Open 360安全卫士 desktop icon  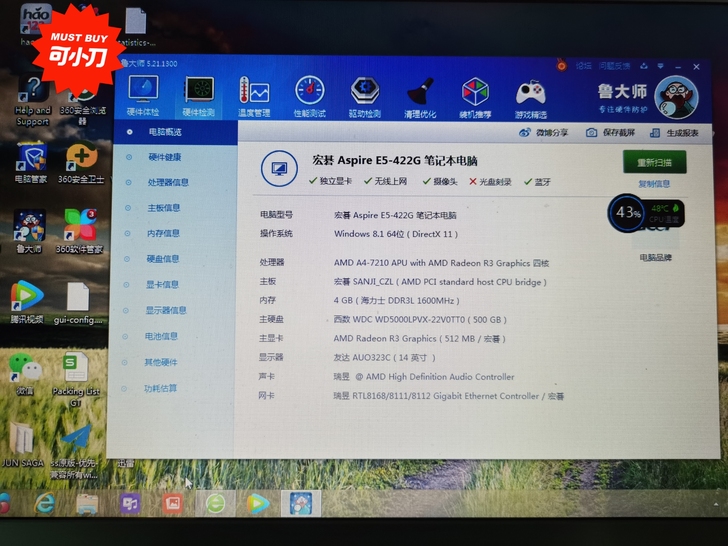pyautogui.click(x=82, y=163)
